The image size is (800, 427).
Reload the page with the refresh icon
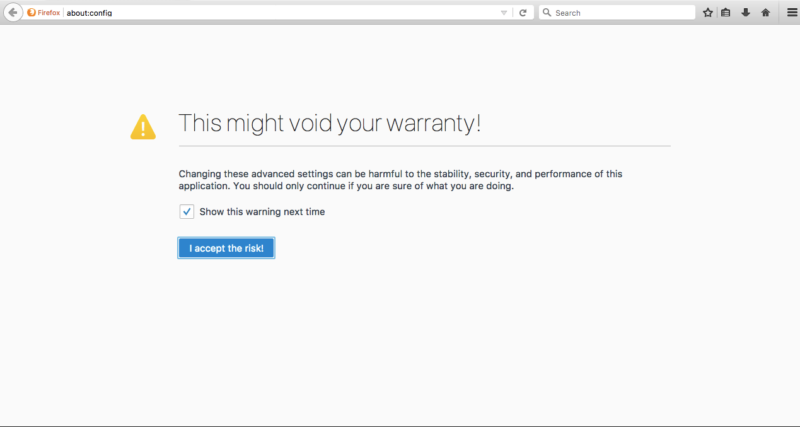[523, 13]
